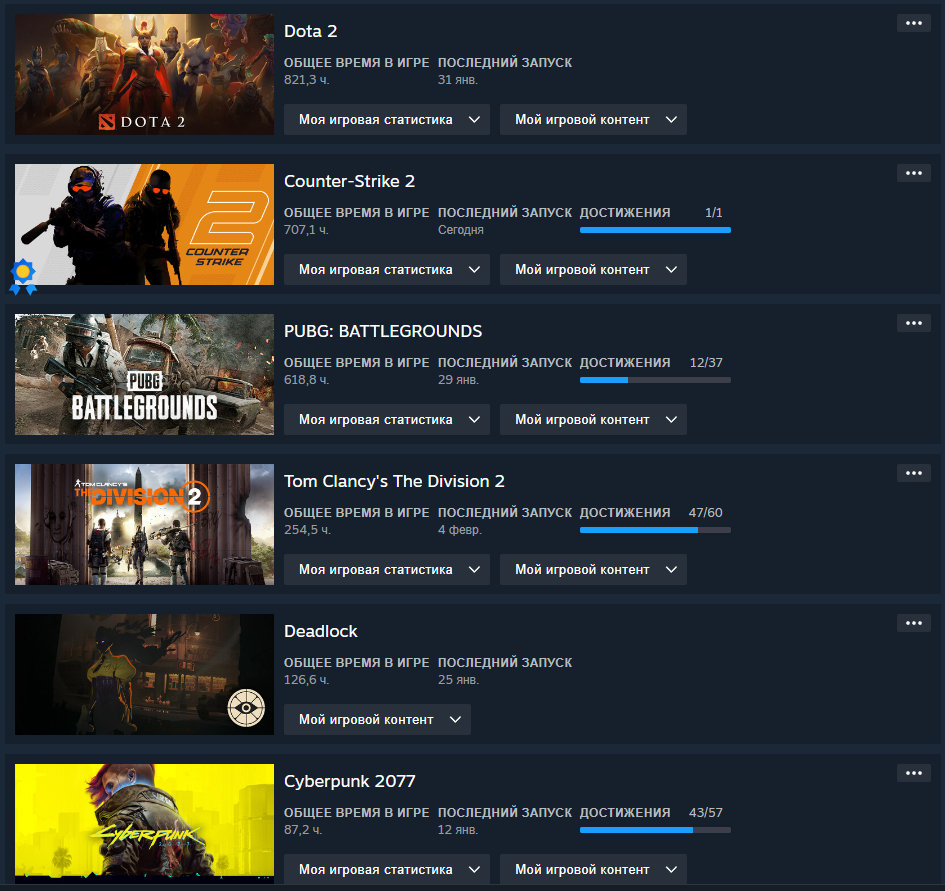Click Cyberpunk 2077 playtime '87,2 ч.'
Image resolution: width=945 pixels, height=891 pixels.
click(x=303, y=830)
